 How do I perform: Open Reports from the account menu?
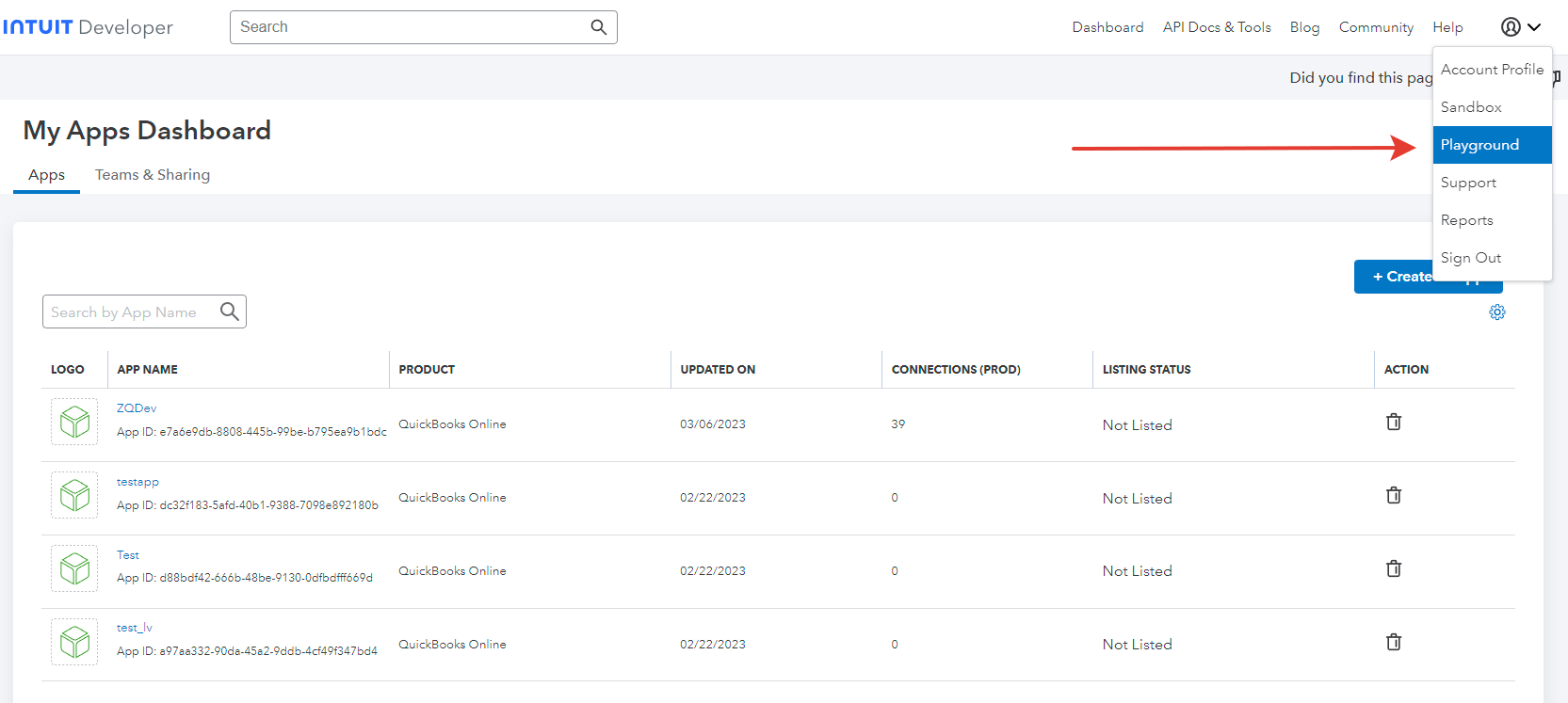(1492, 220)
